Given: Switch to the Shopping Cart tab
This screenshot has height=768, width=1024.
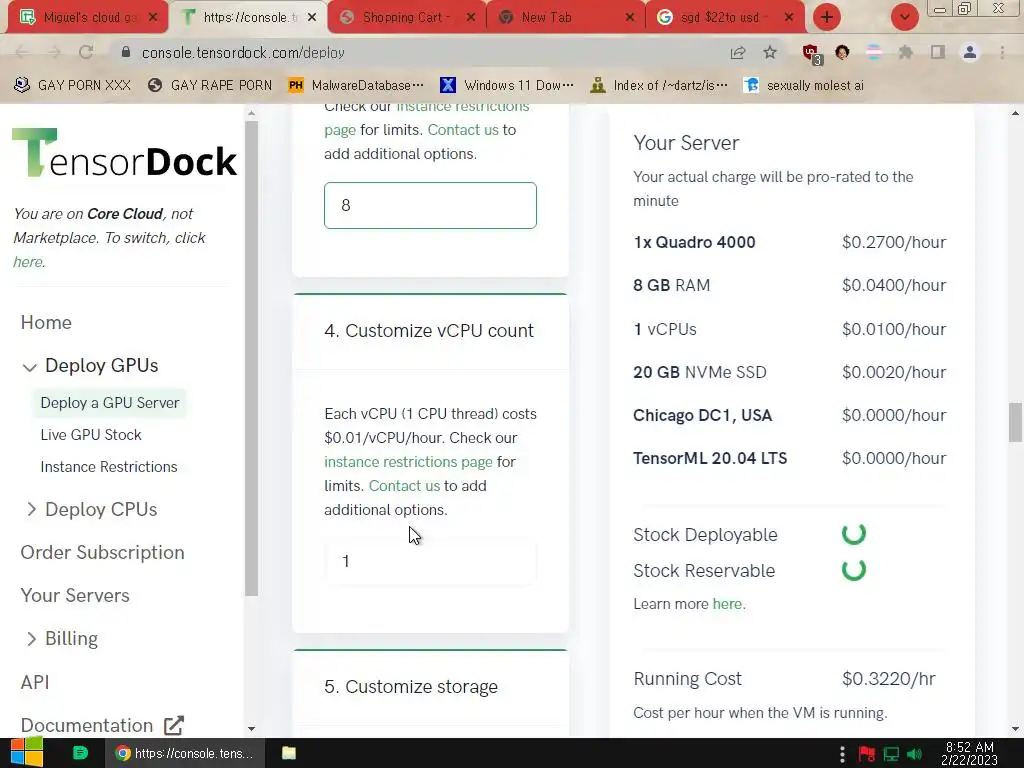Looking at the screenshot, I should point(408,17).
